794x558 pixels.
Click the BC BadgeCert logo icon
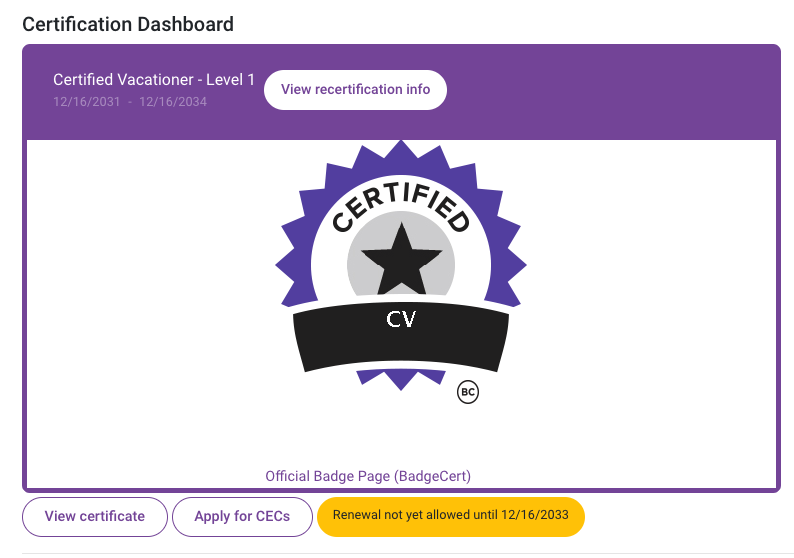(x=467, y=392)
